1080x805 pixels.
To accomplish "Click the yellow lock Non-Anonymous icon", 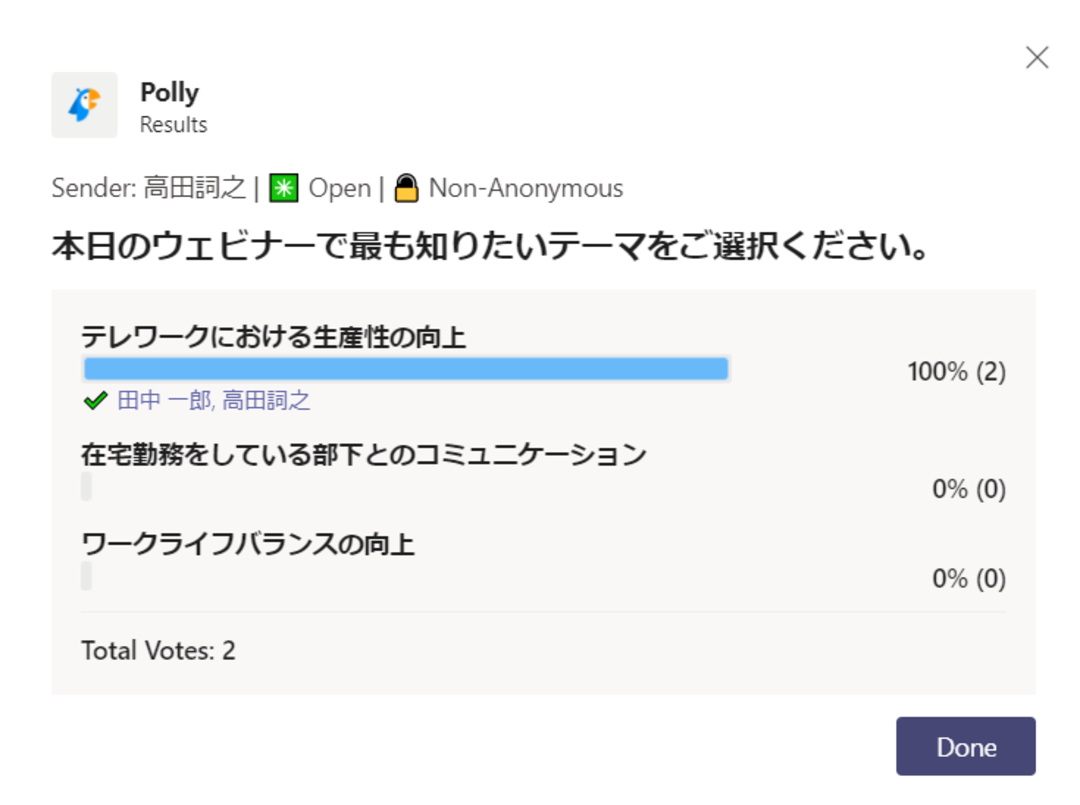I will coord(406,188).
